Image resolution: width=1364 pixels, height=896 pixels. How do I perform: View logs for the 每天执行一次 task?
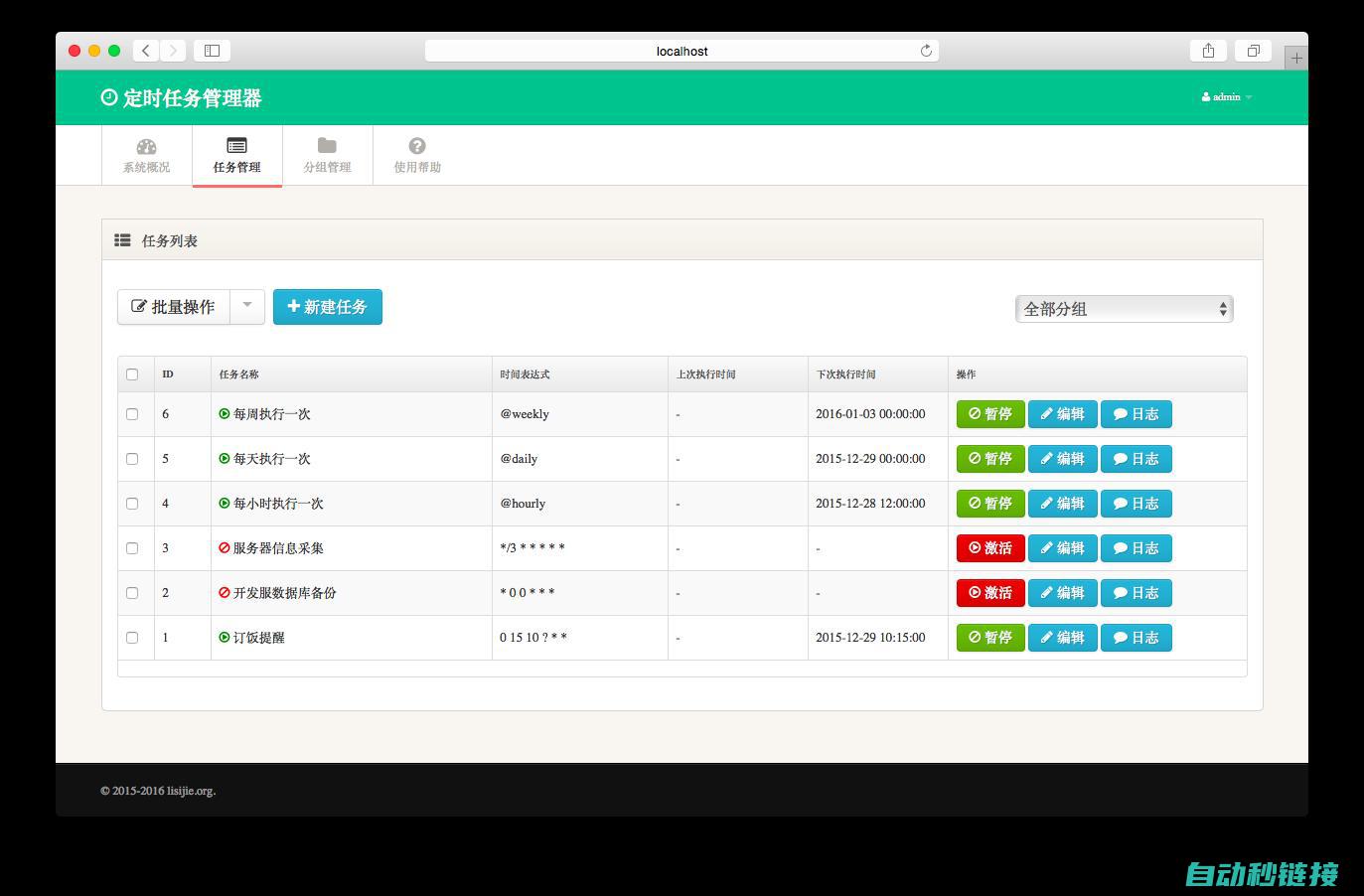tap(1137, 459)
